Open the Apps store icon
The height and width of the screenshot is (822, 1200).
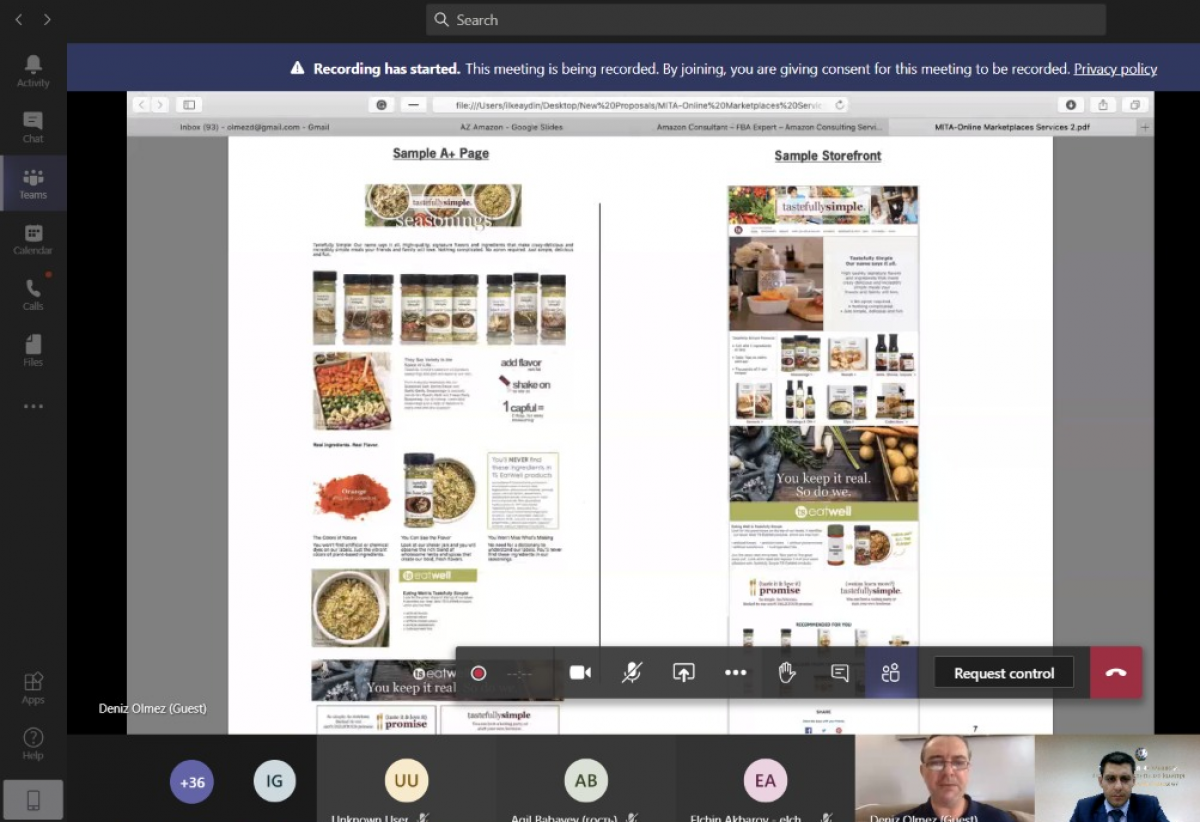coord(33,687)
